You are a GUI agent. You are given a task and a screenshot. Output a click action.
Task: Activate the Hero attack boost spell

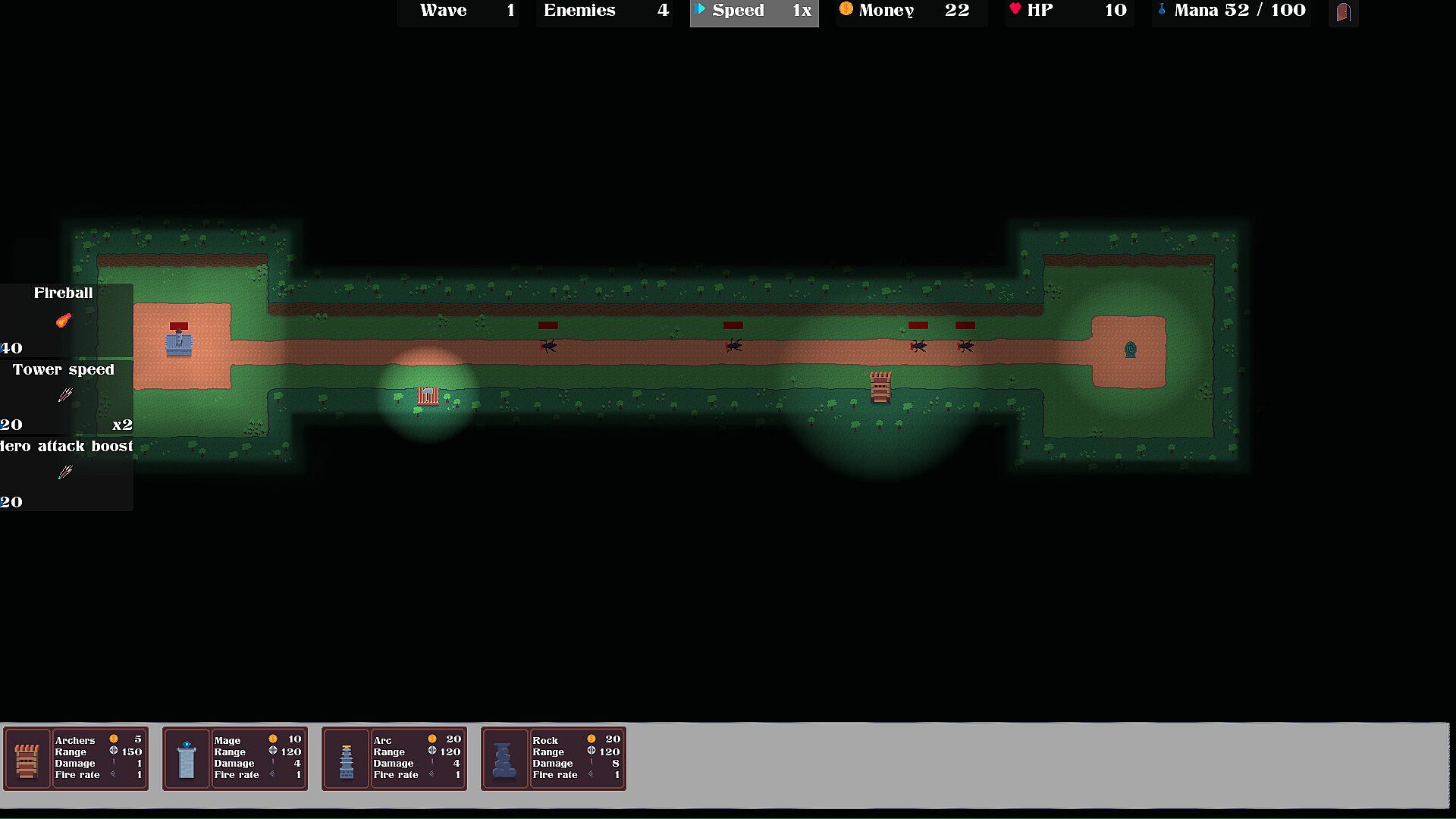point(65,472)
